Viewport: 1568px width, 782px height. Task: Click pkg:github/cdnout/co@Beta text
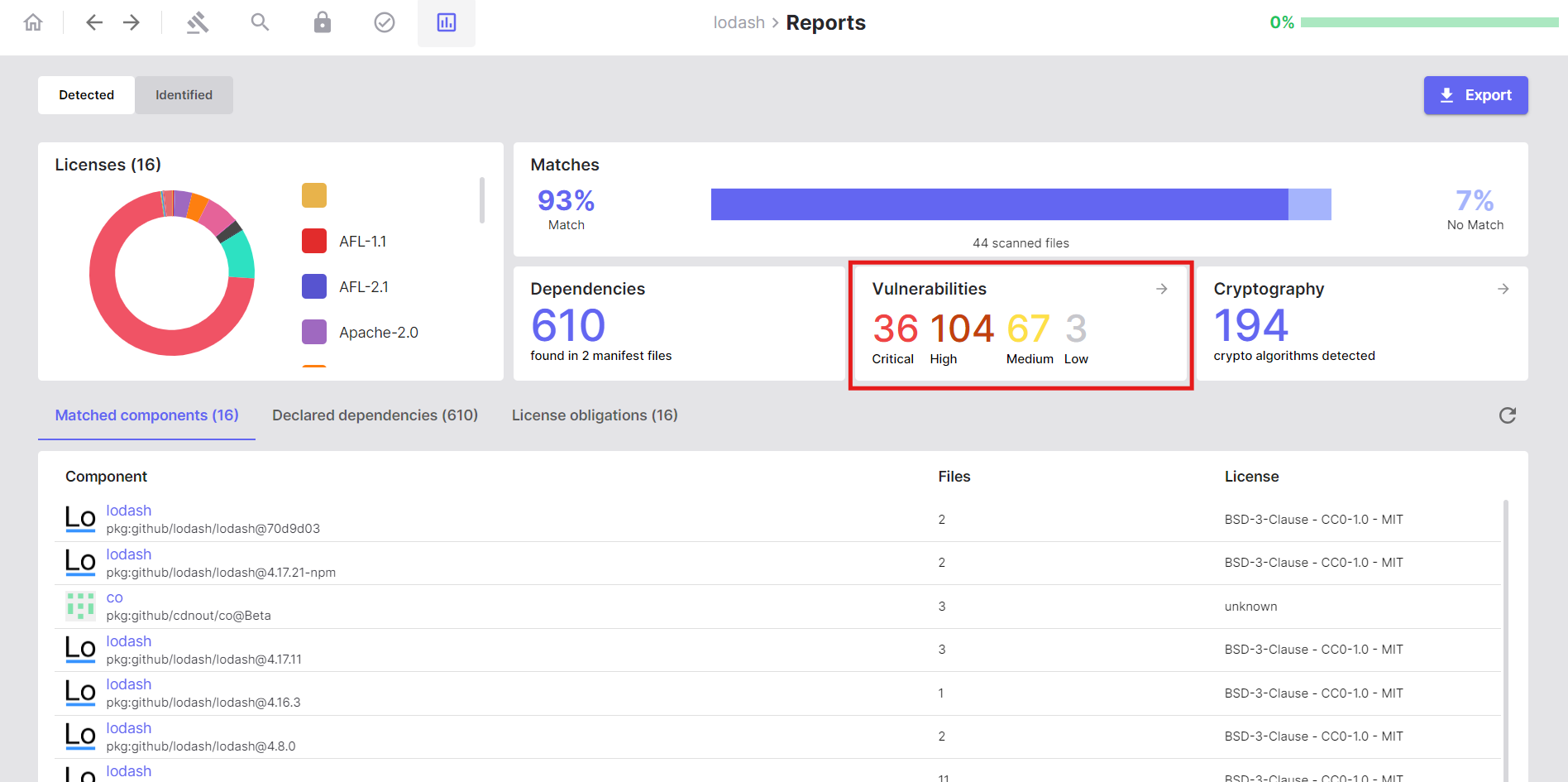(189, 616)
